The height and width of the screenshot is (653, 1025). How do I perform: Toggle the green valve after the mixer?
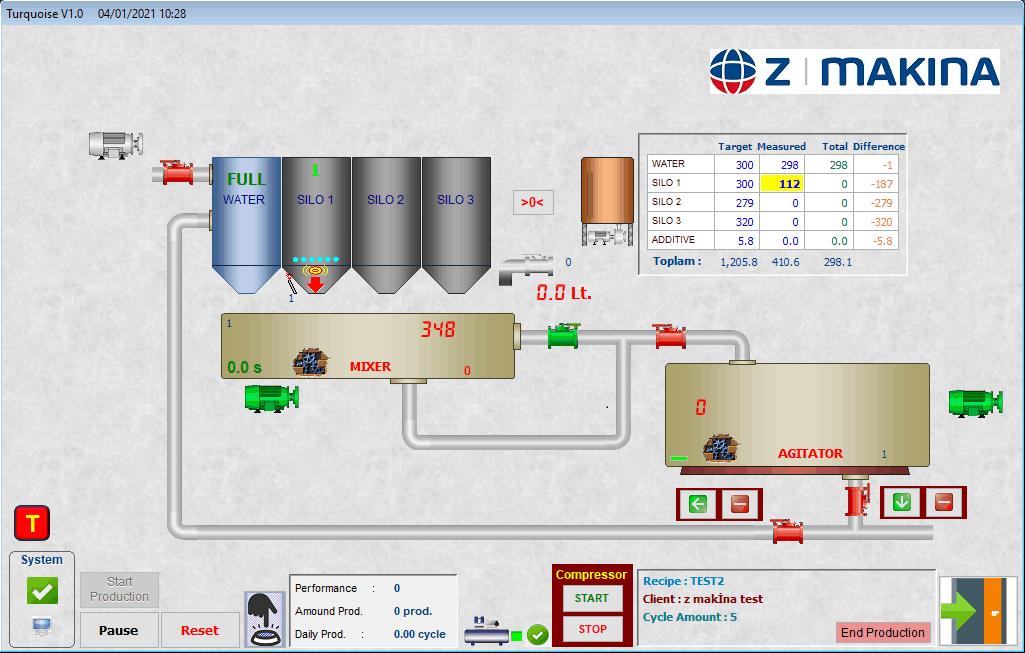(x=564, y=336)
